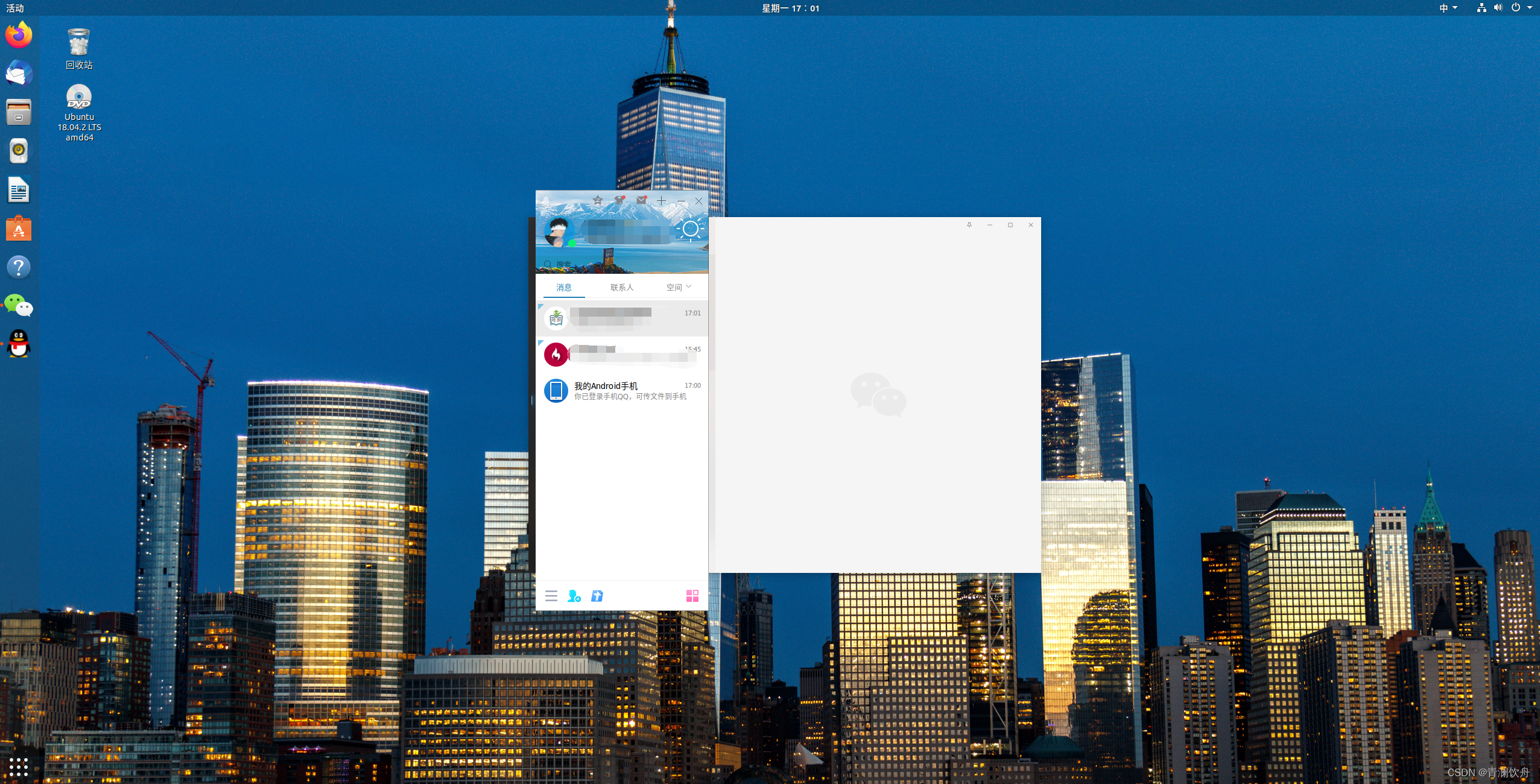Click the add friend icon
Screen dimensions: 1540x784
coord(574,596)
